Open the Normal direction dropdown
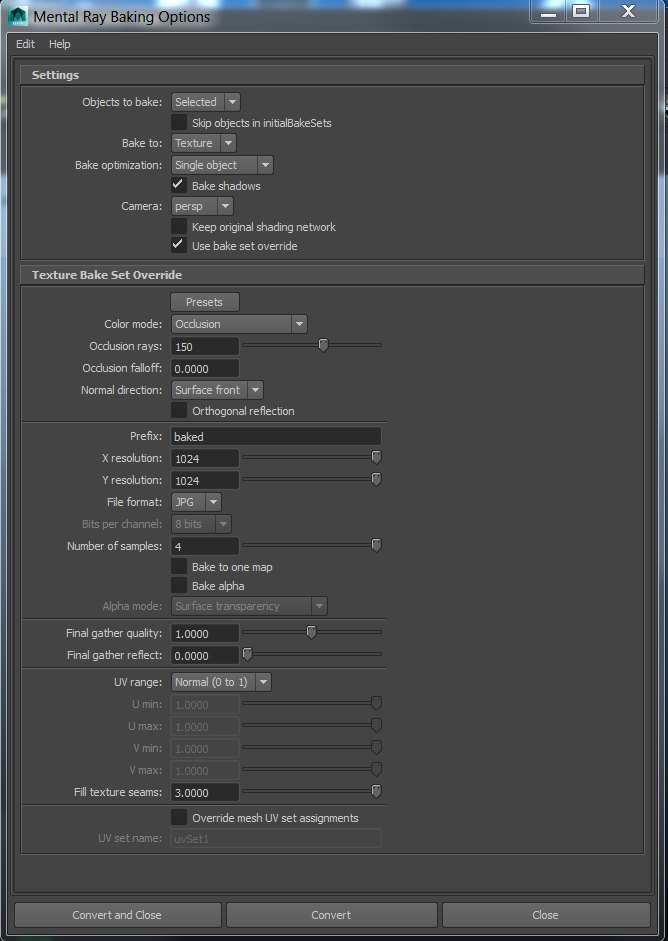The image size is (668, 941). point(217,390)
